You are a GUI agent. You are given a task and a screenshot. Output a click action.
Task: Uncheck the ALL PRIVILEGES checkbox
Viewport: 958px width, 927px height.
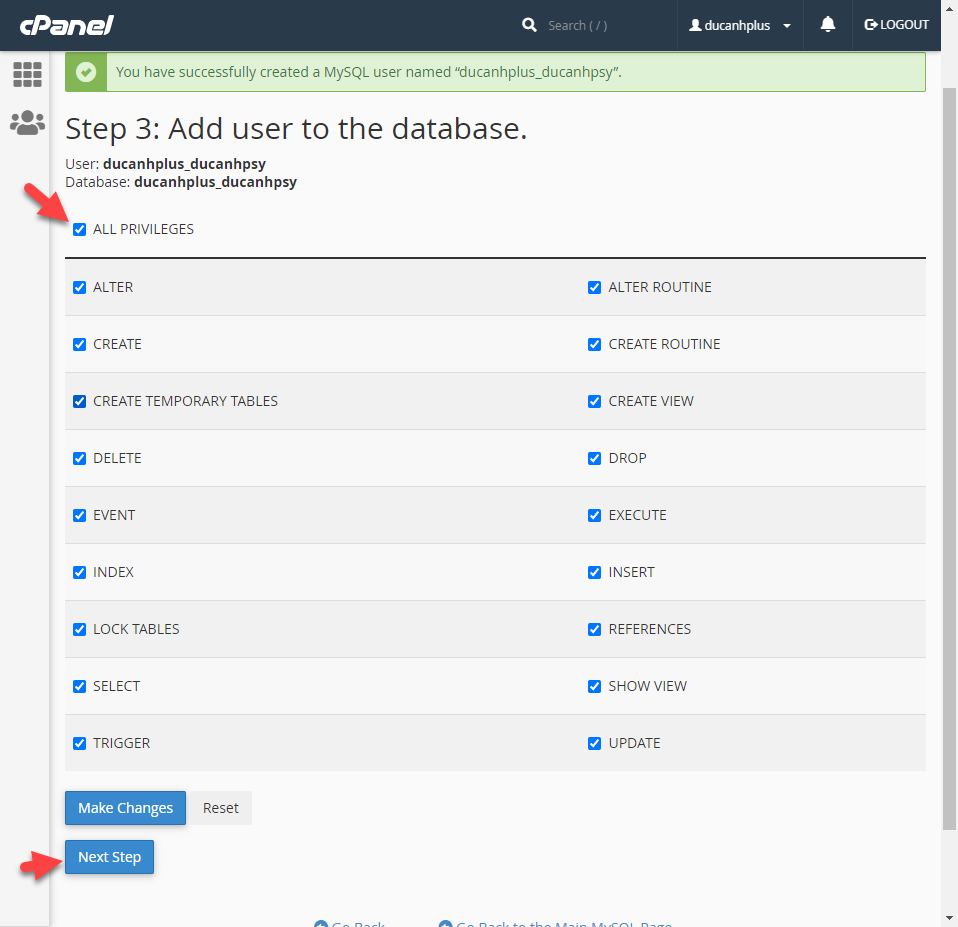(x=80, y=229)
